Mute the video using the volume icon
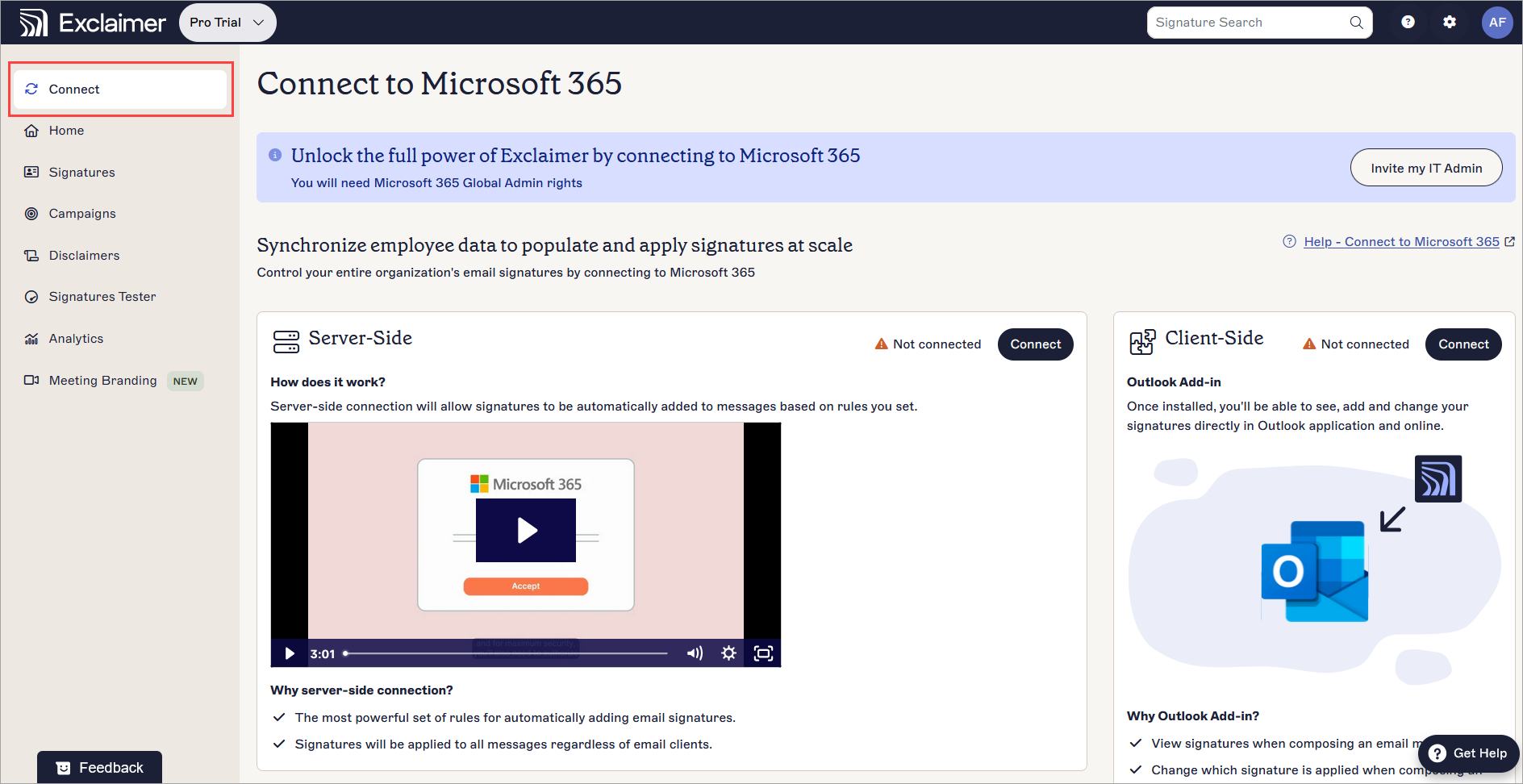Image resolution: width=1523 pixels, height=784 pixels. point(694,653)
